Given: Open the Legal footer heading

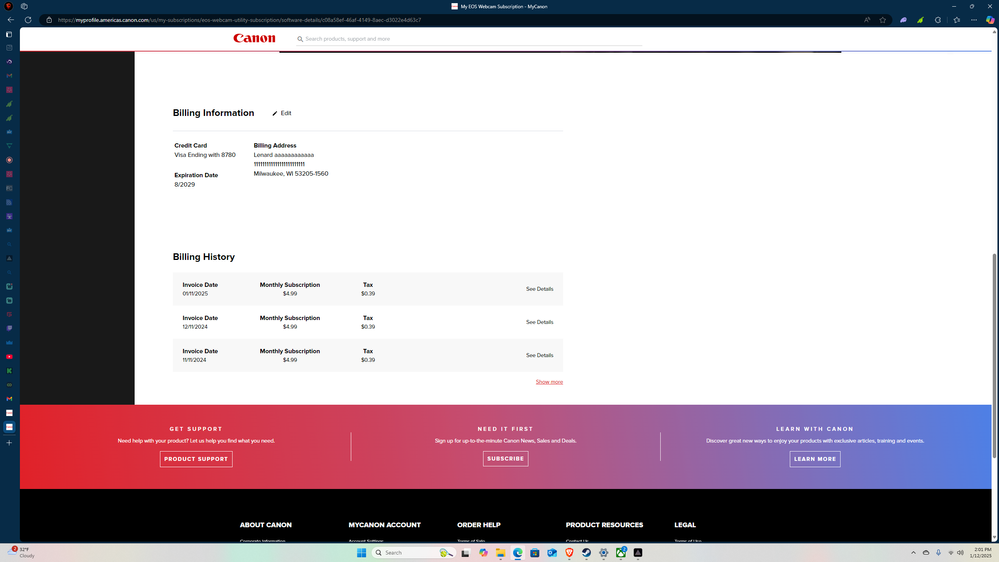Looking at the screenshot, I should point(685,525).
